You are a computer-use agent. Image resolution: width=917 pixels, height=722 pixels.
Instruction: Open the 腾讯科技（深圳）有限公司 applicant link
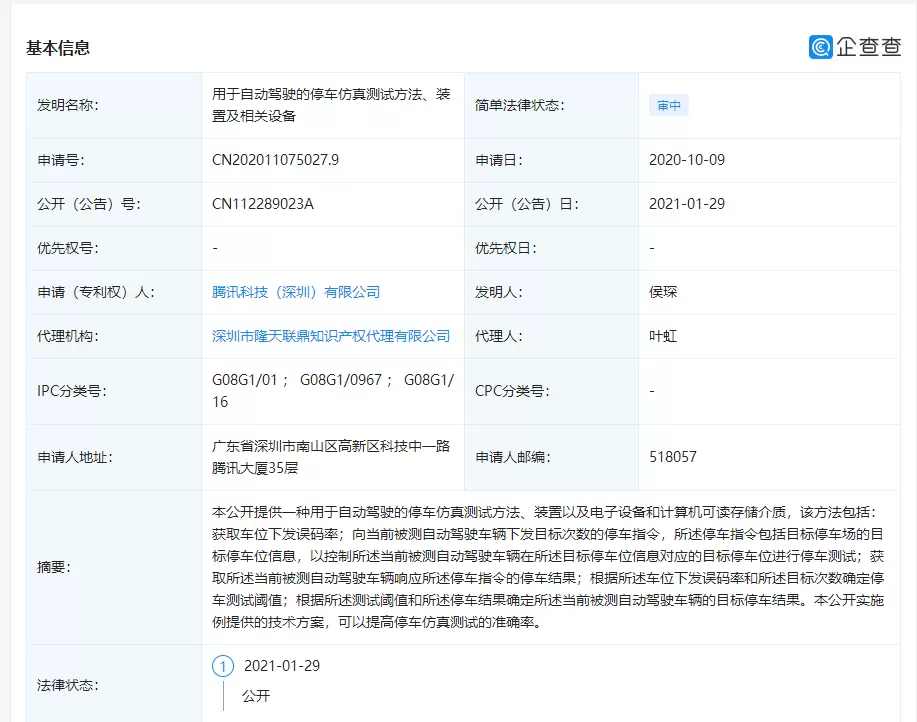coord(296,292)
